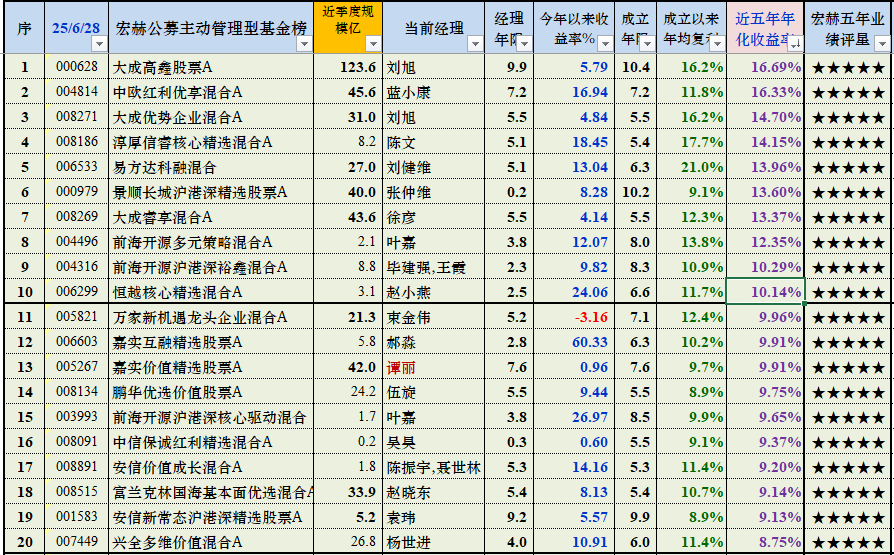Screen dimensions: 894x555
Task: Select the highlighted cell 10.14%
Action: click(765, 292)
